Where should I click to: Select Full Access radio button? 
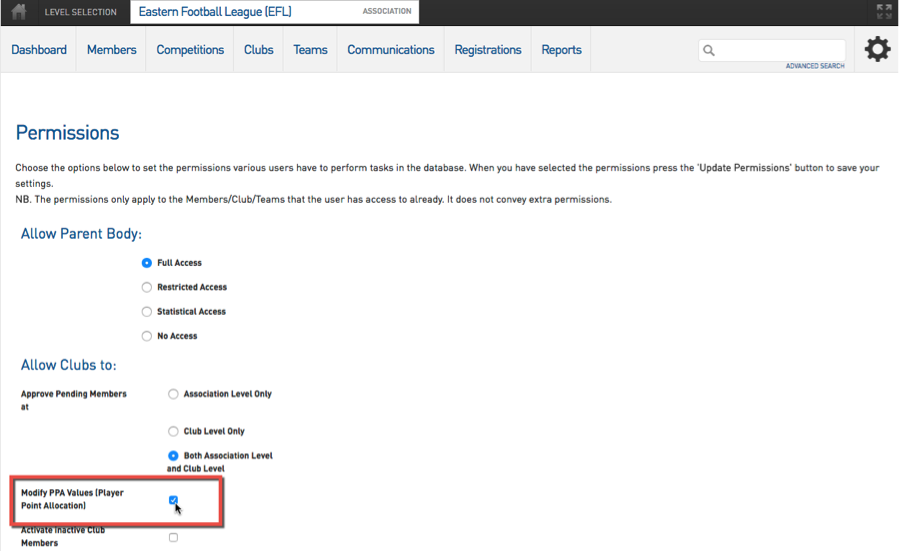[147, 263]
